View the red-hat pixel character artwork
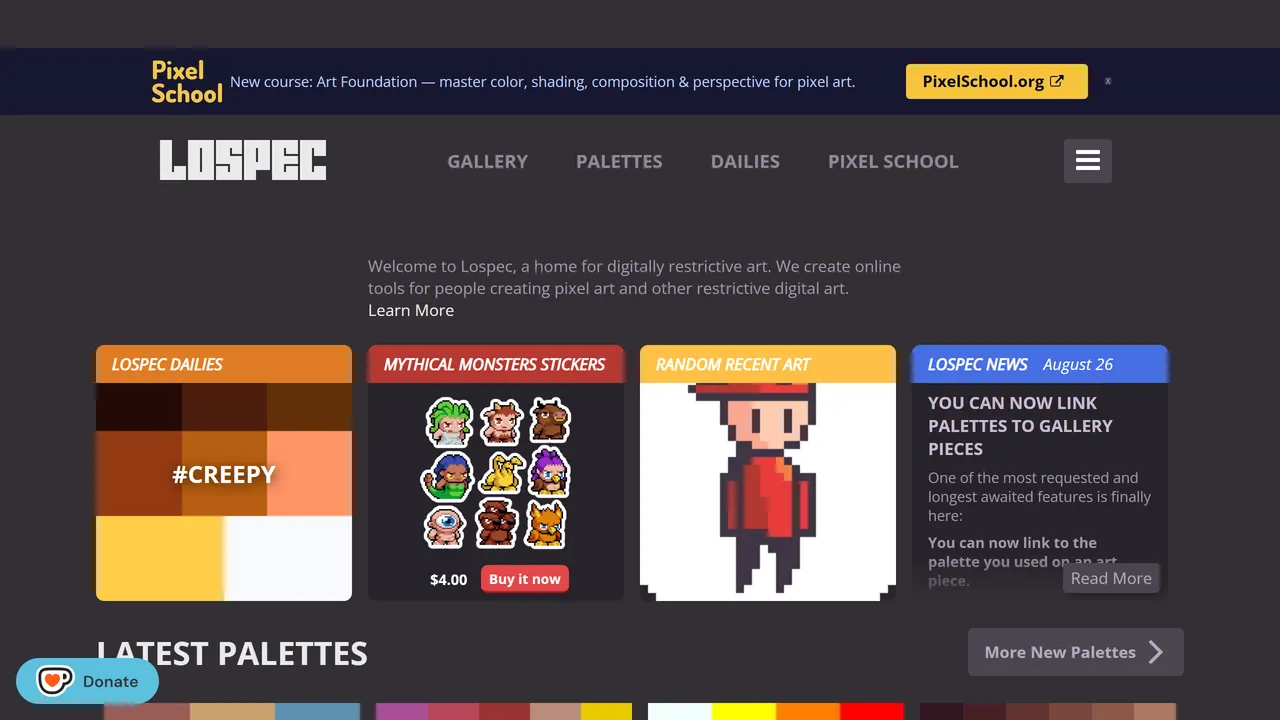This screenshot has height=720, width=1280. (768, 492)
